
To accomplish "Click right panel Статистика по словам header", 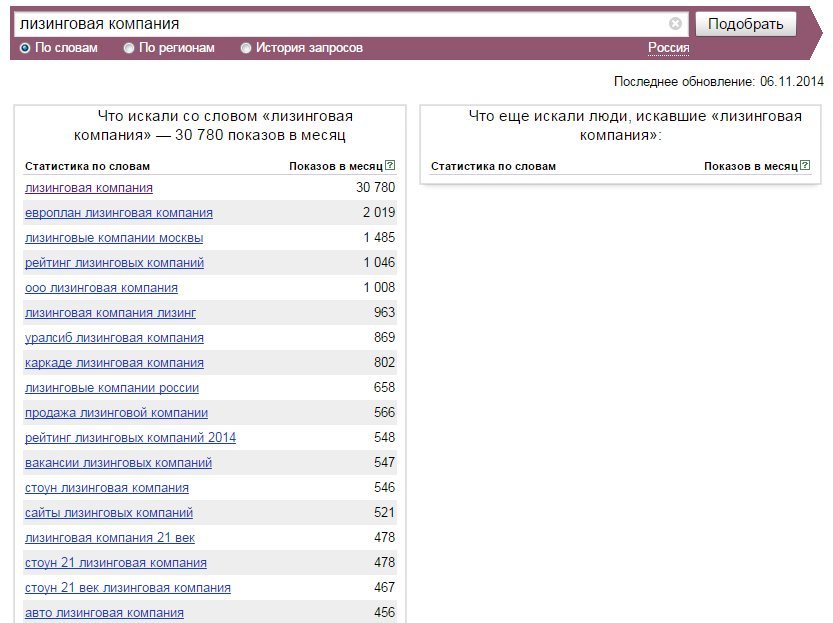I will pos(493,166).
